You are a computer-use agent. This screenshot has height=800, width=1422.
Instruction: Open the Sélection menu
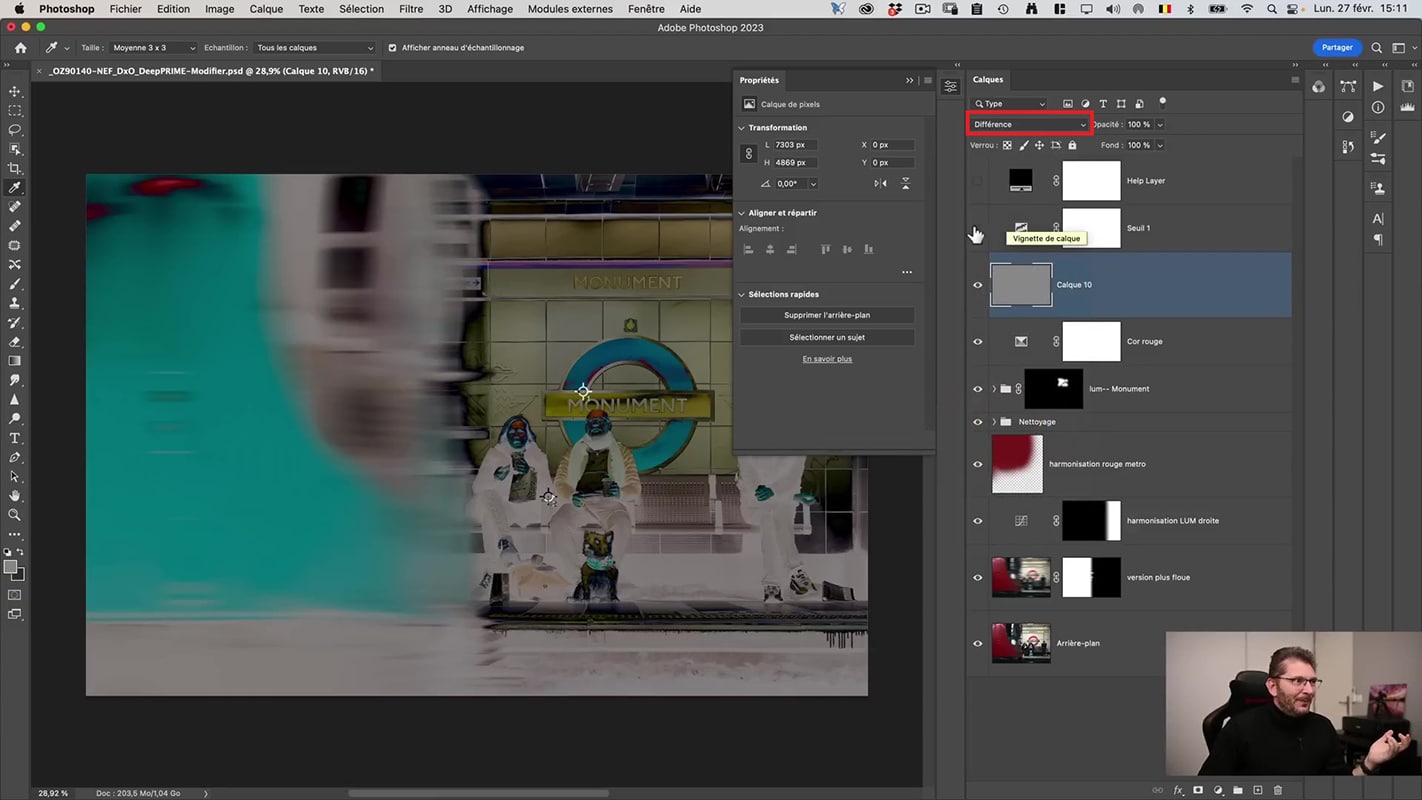361,9
